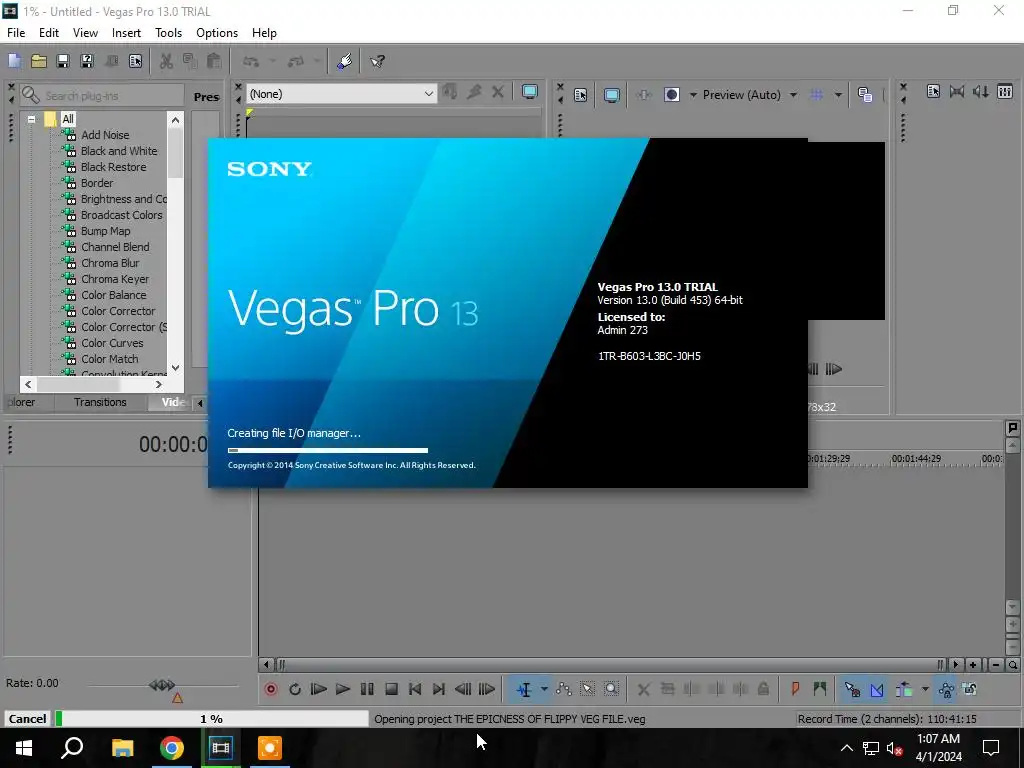This screenshot has width=1024, height=768.
Task: Pause playback in the transport bar
Action: point(367,689)
